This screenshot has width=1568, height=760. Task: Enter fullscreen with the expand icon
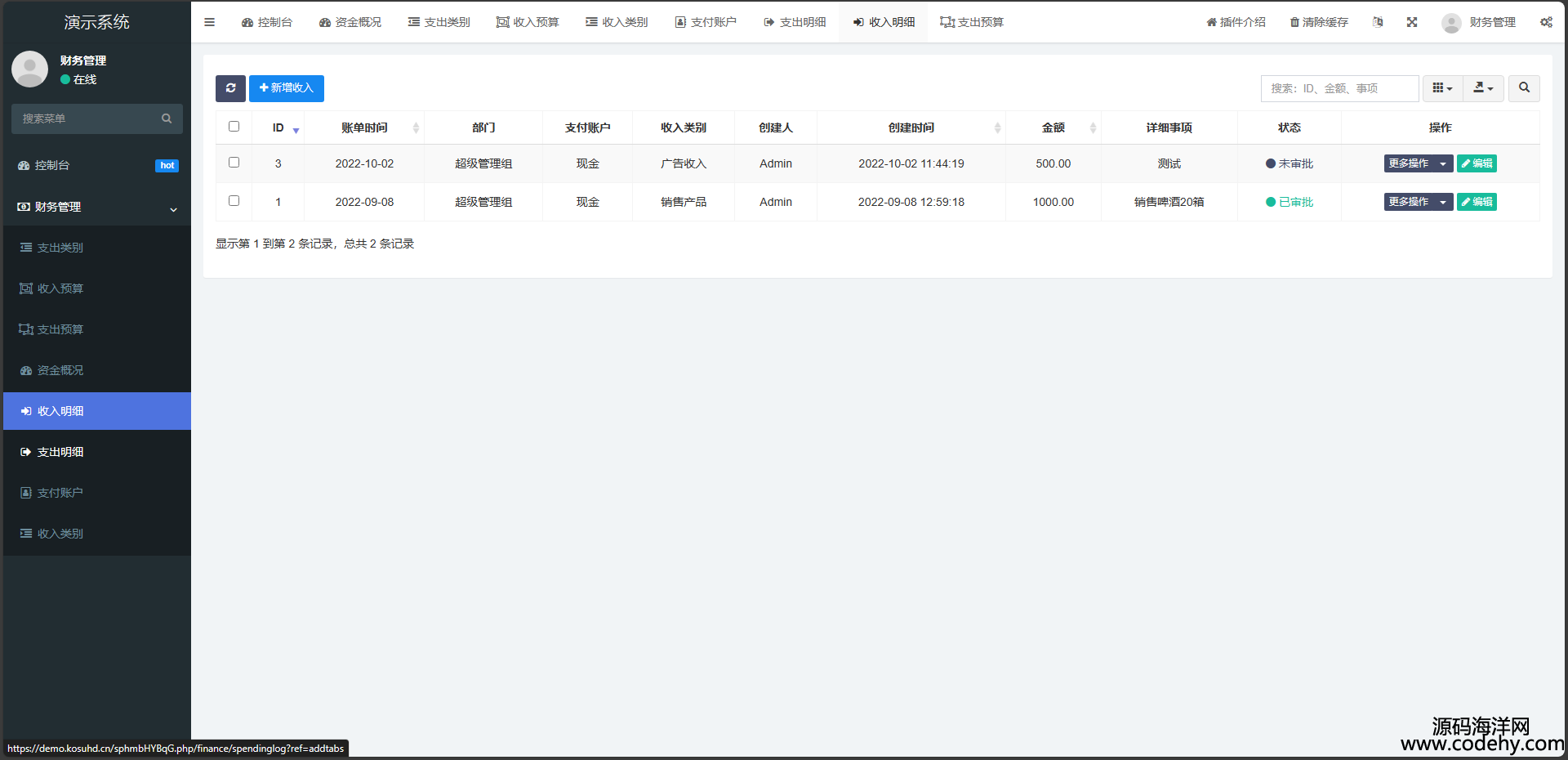pyautogui.click(x=1412, y=22)
